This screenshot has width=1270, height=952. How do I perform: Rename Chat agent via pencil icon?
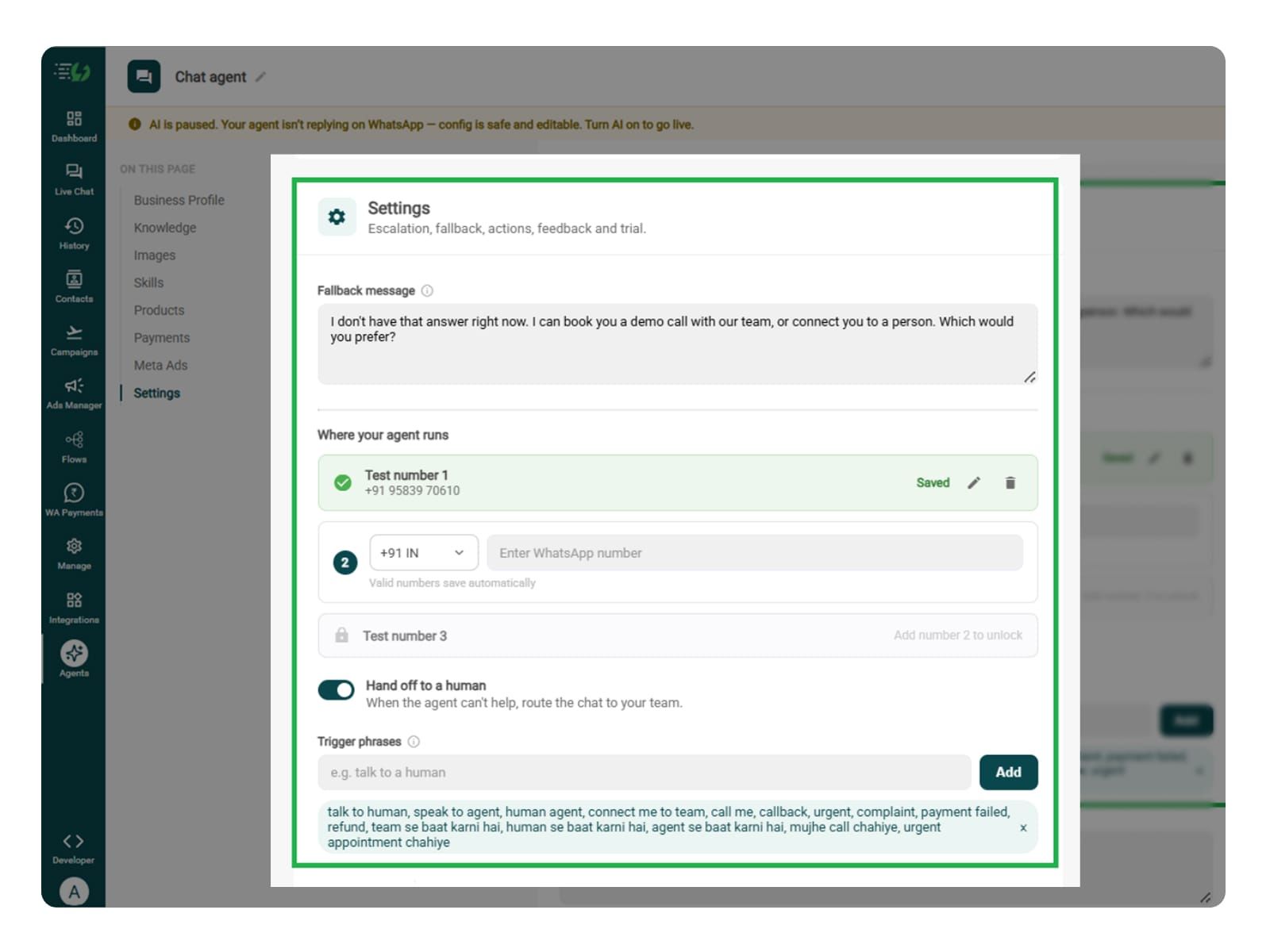[x=260, y=77]
